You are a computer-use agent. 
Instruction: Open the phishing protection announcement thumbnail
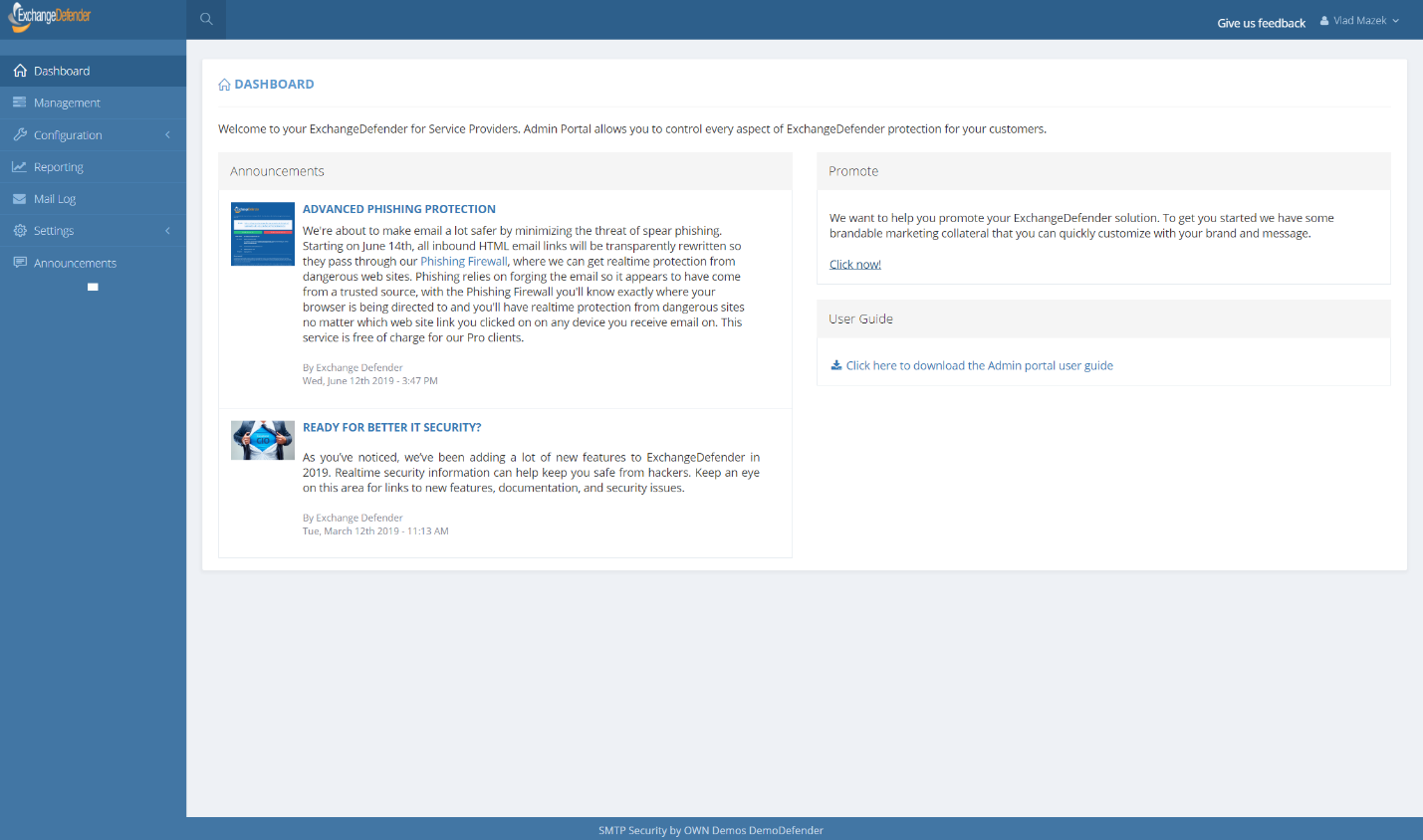tap(263, 234)
